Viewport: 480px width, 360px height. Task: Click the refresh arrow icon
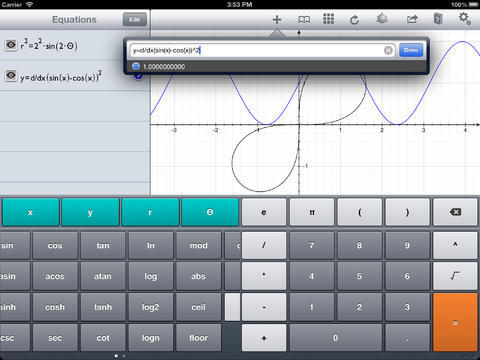click(354, 20)
